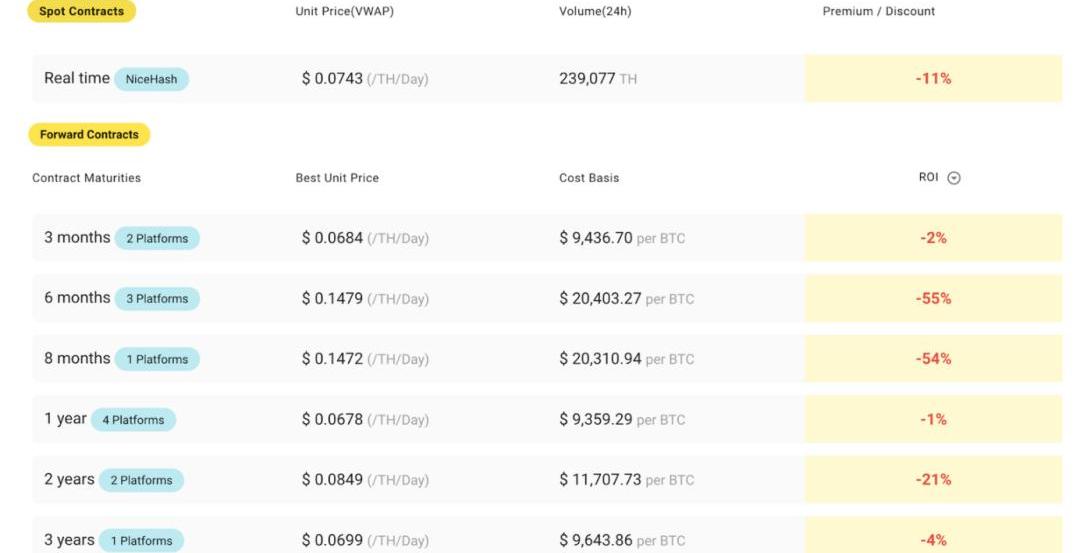This screenshot has height=553, width=1080.
Task: Open the 4 Platforms badge for 1 year
Action: point(133,420)
